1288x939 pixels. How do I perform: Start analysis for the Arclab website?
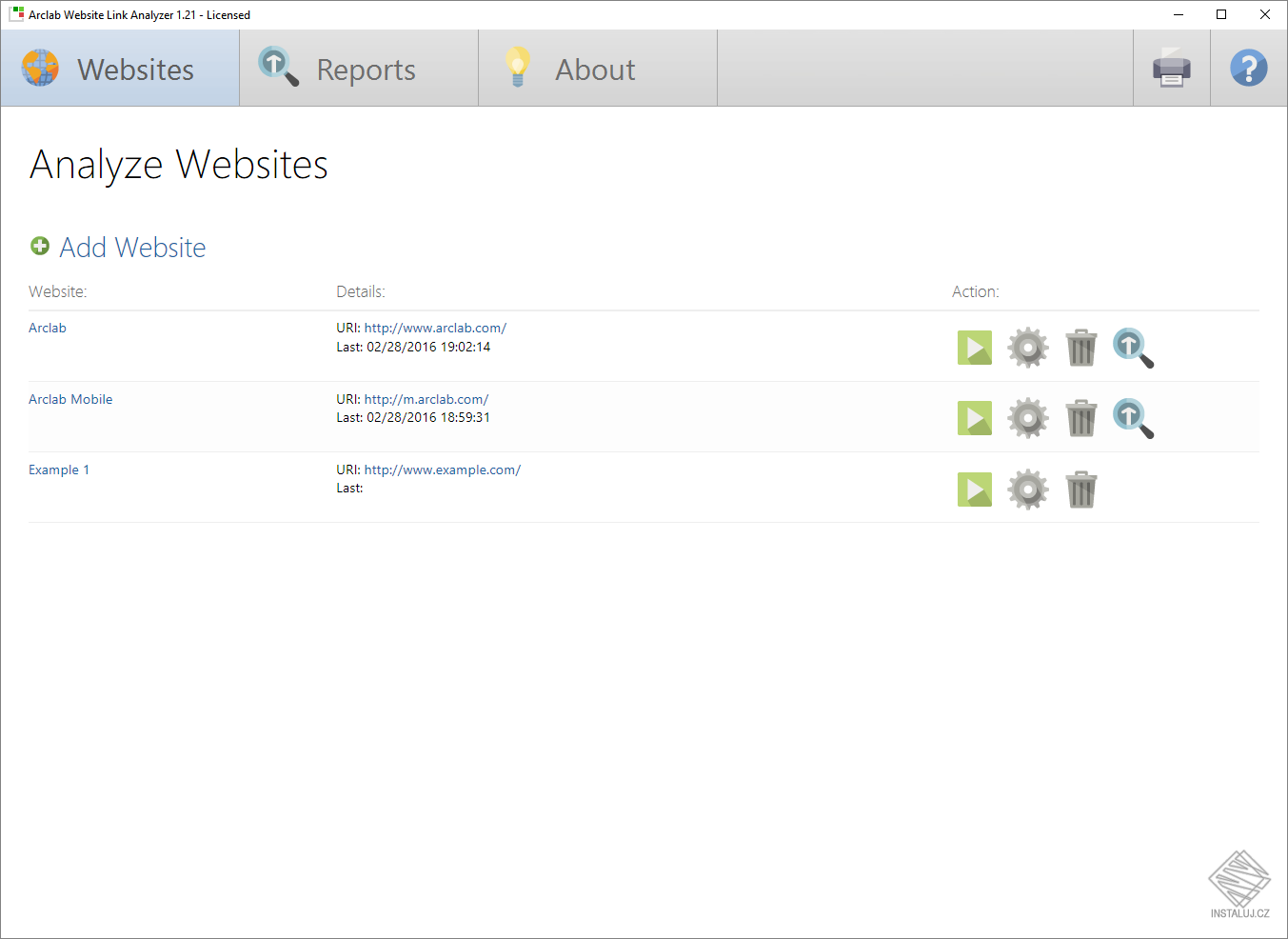point(974,347)
